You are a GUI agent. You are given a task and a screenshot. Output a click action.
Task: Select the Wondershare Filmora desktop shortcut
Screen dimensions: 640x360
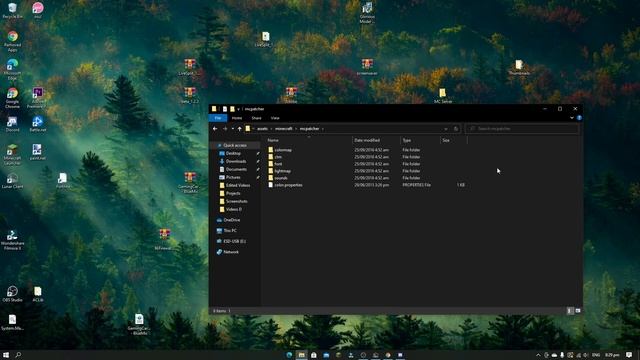(x=12, y=240)
